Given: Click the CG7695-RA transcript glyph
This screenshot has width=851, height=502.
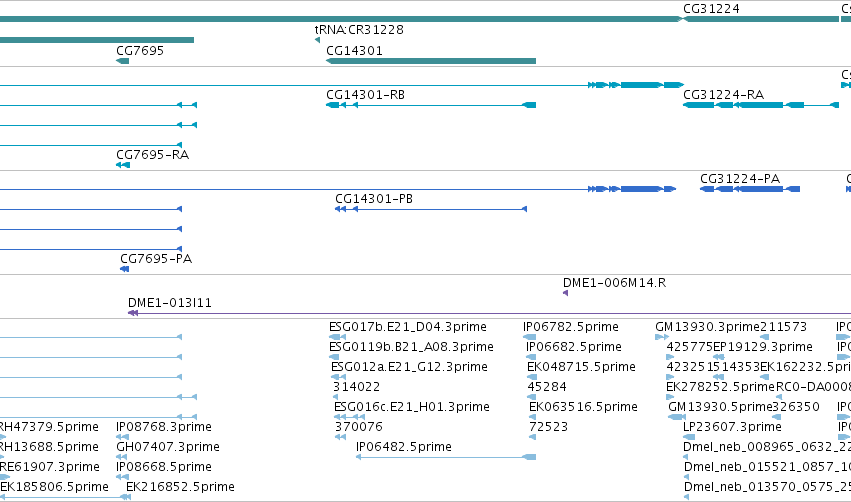Looking at the screenshot, I should [x=123, y=165].
